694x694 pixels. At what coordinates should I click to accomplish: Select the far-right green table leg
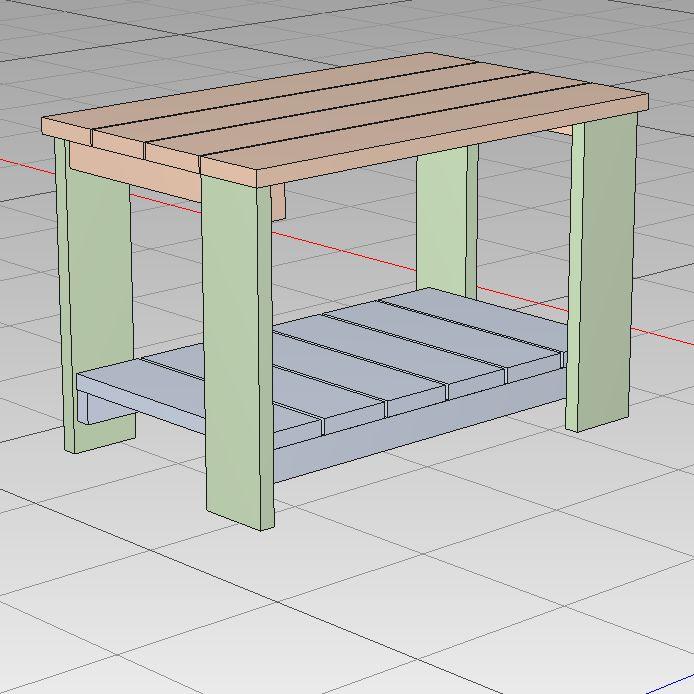click(x=602, y=274)
